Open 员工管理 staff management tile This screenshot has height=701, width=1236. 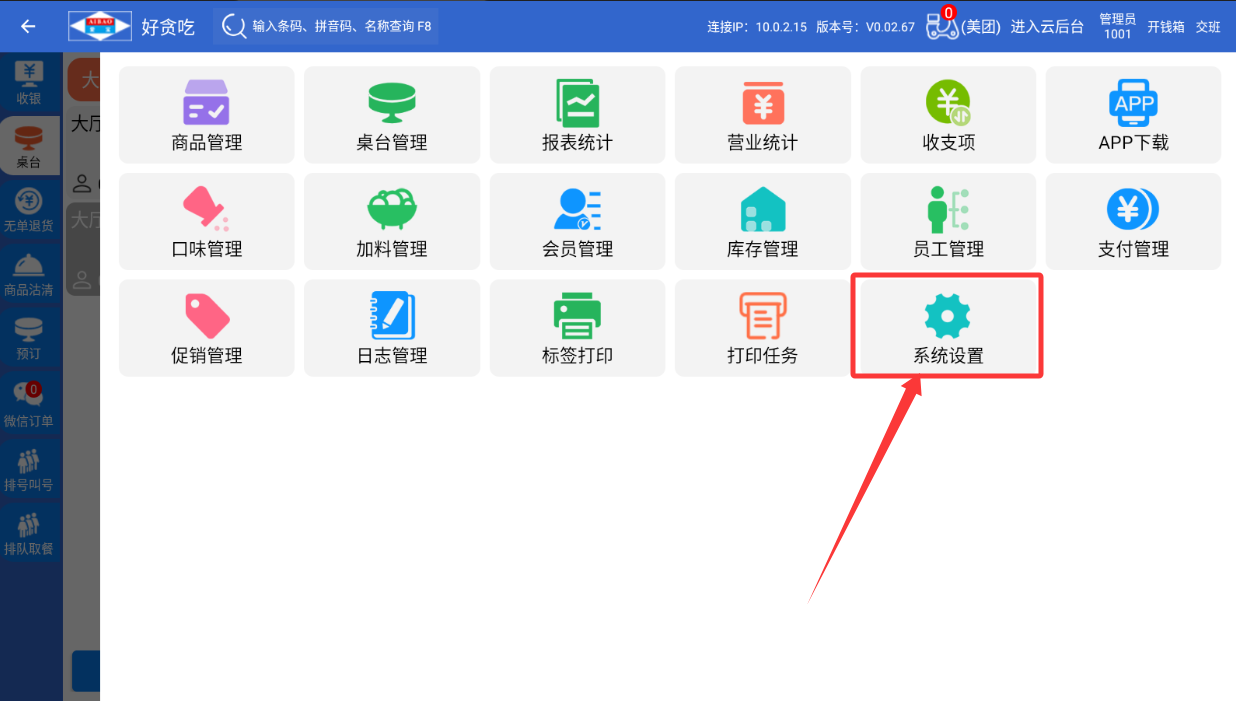point(948,221)
